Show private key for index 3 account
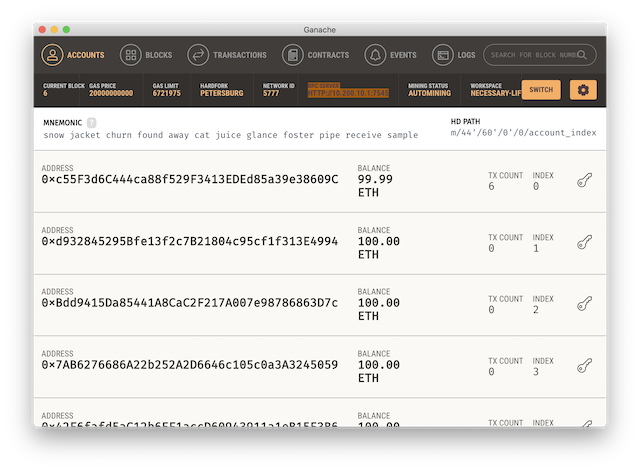Screen dimensions: 640x471 [584, 366]
